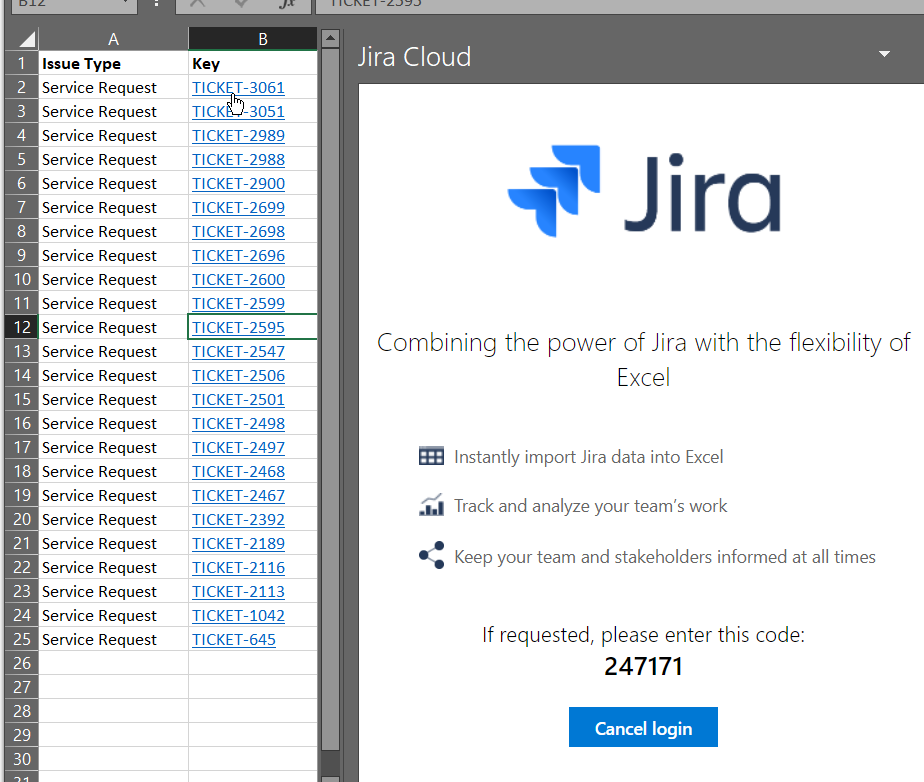Open the TICKET-2696 link
The height and width of the screenshot is (782, 924).
pos(238,256)
